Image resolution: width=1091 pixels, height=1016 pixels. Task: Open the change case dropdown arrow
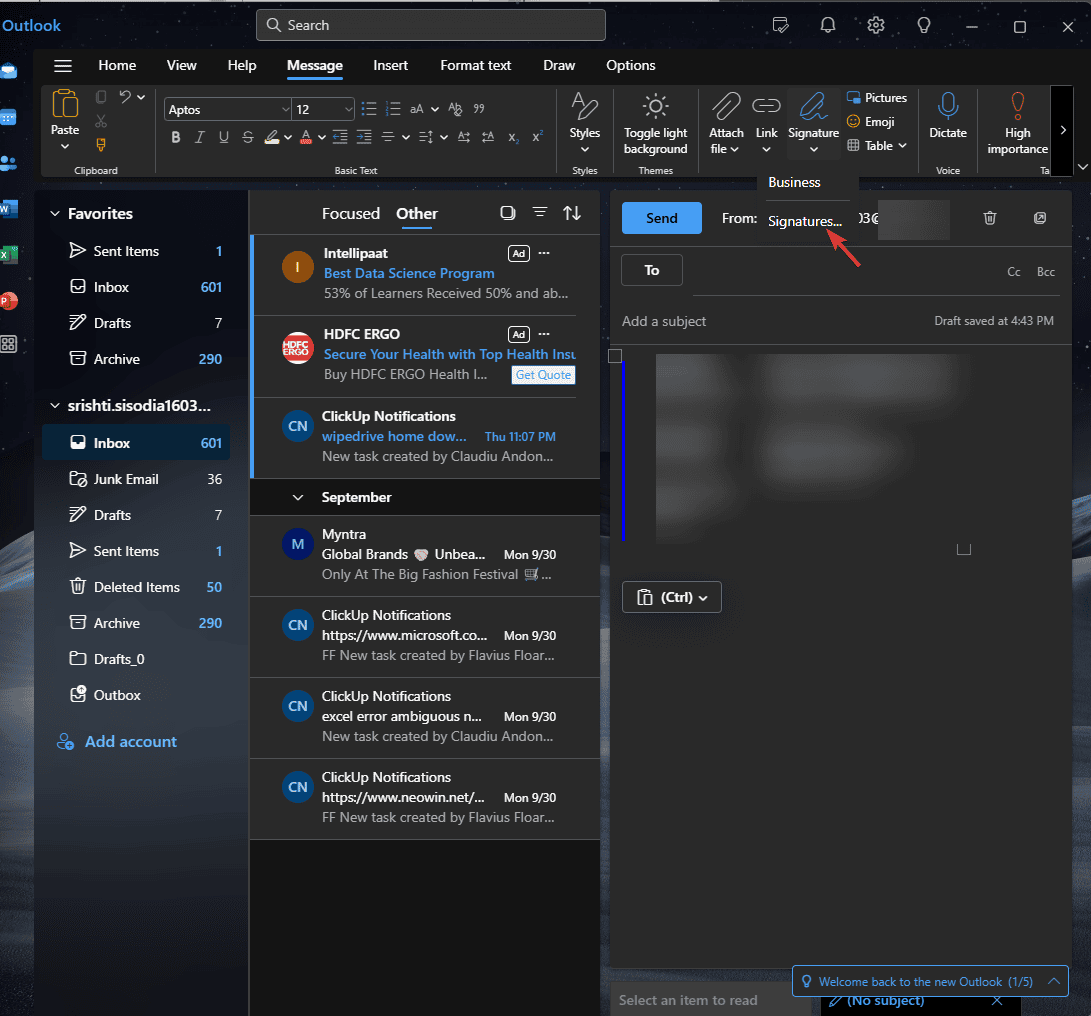[434, 109]
